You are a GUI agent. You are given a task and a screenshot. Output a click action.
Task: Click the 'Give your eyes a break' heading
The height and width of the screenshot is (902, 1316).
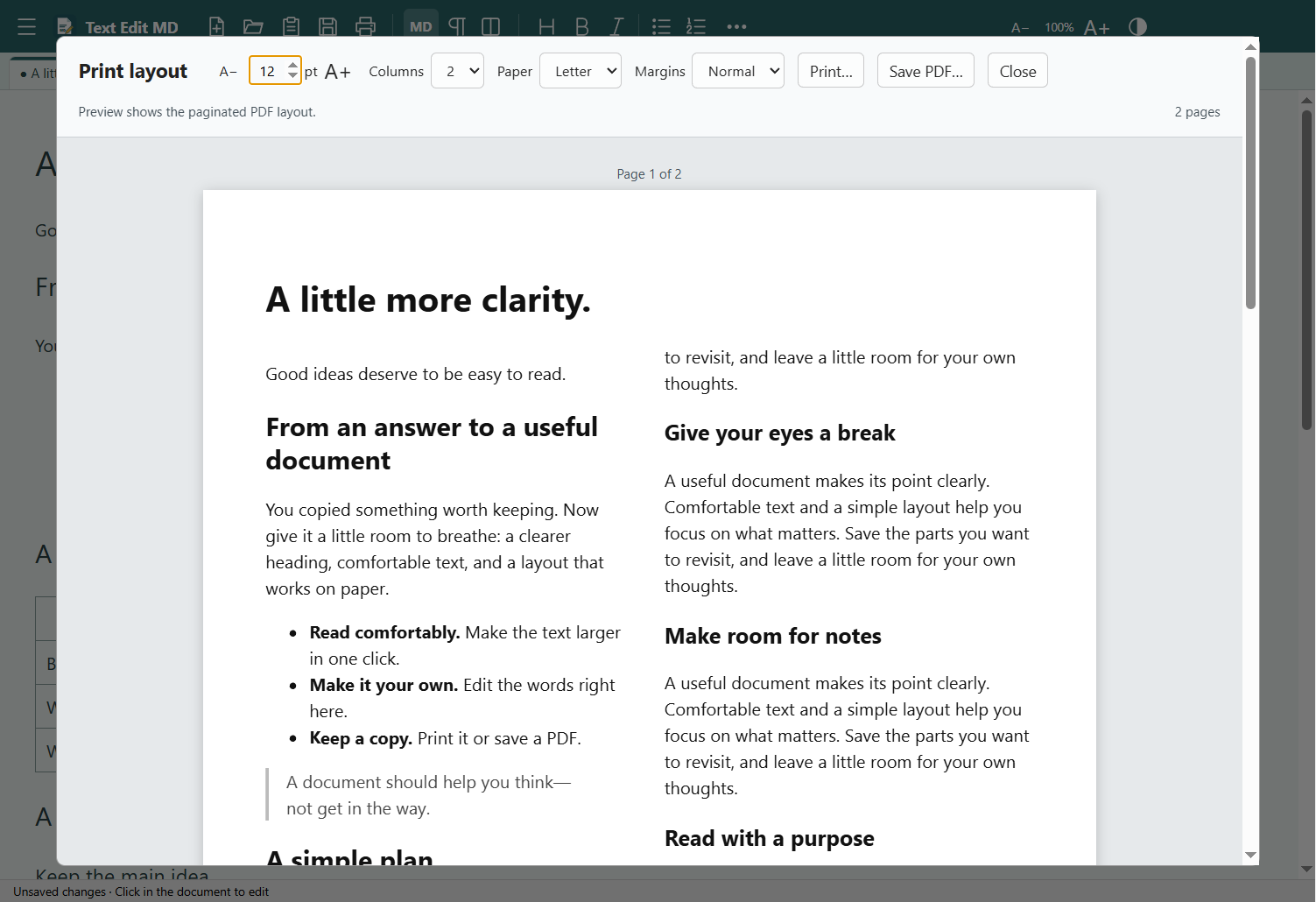coord(779,433)
